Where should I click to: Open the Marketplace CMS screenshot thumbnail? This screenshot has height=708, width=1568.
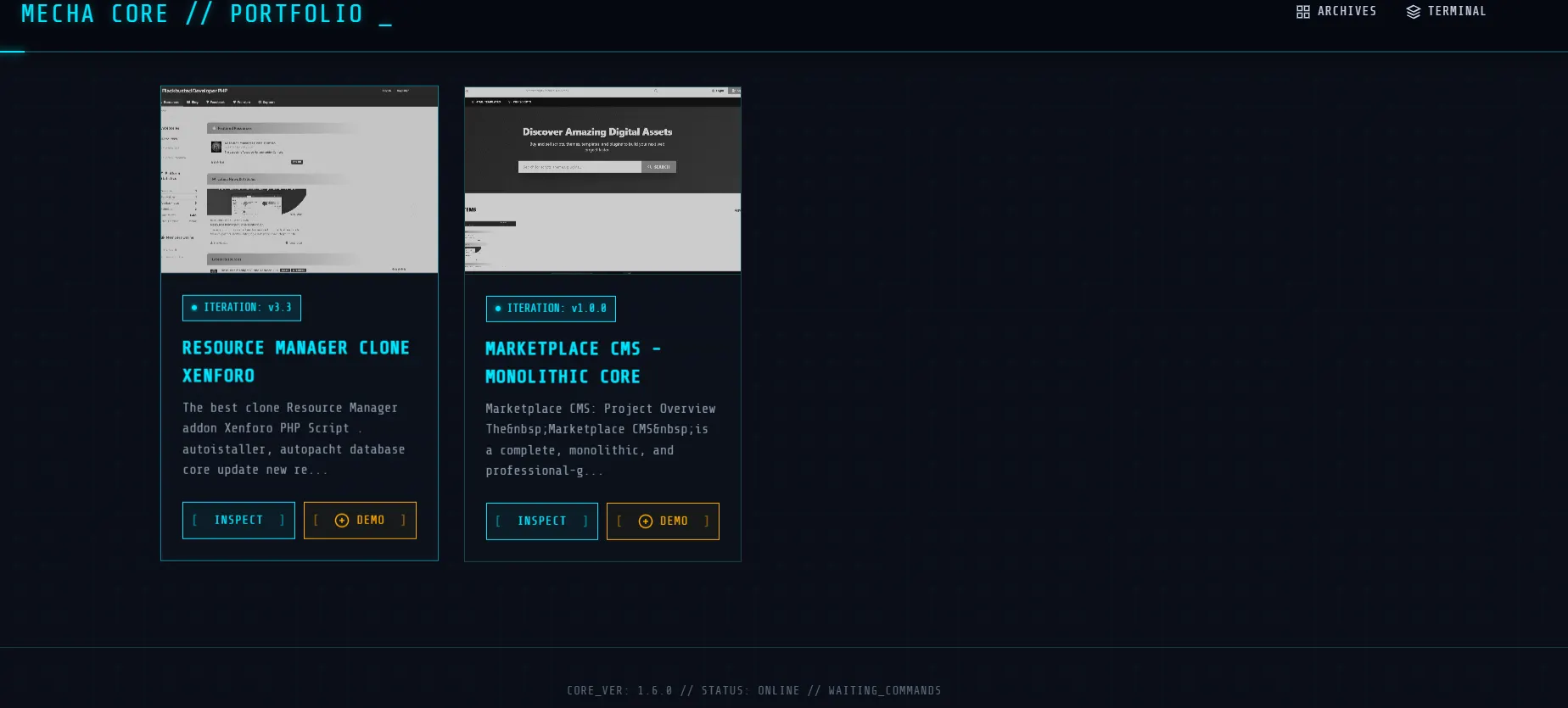(602, 181)
